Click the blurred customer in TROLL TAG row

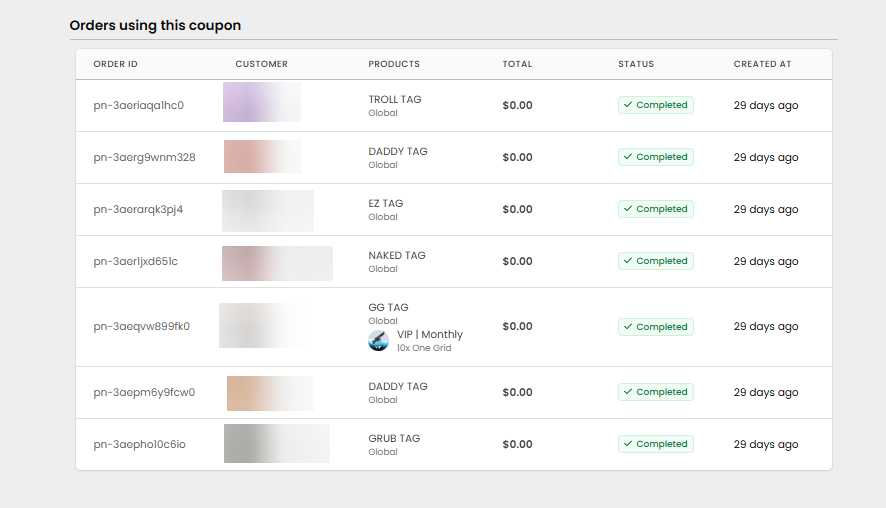pos(261,103)
